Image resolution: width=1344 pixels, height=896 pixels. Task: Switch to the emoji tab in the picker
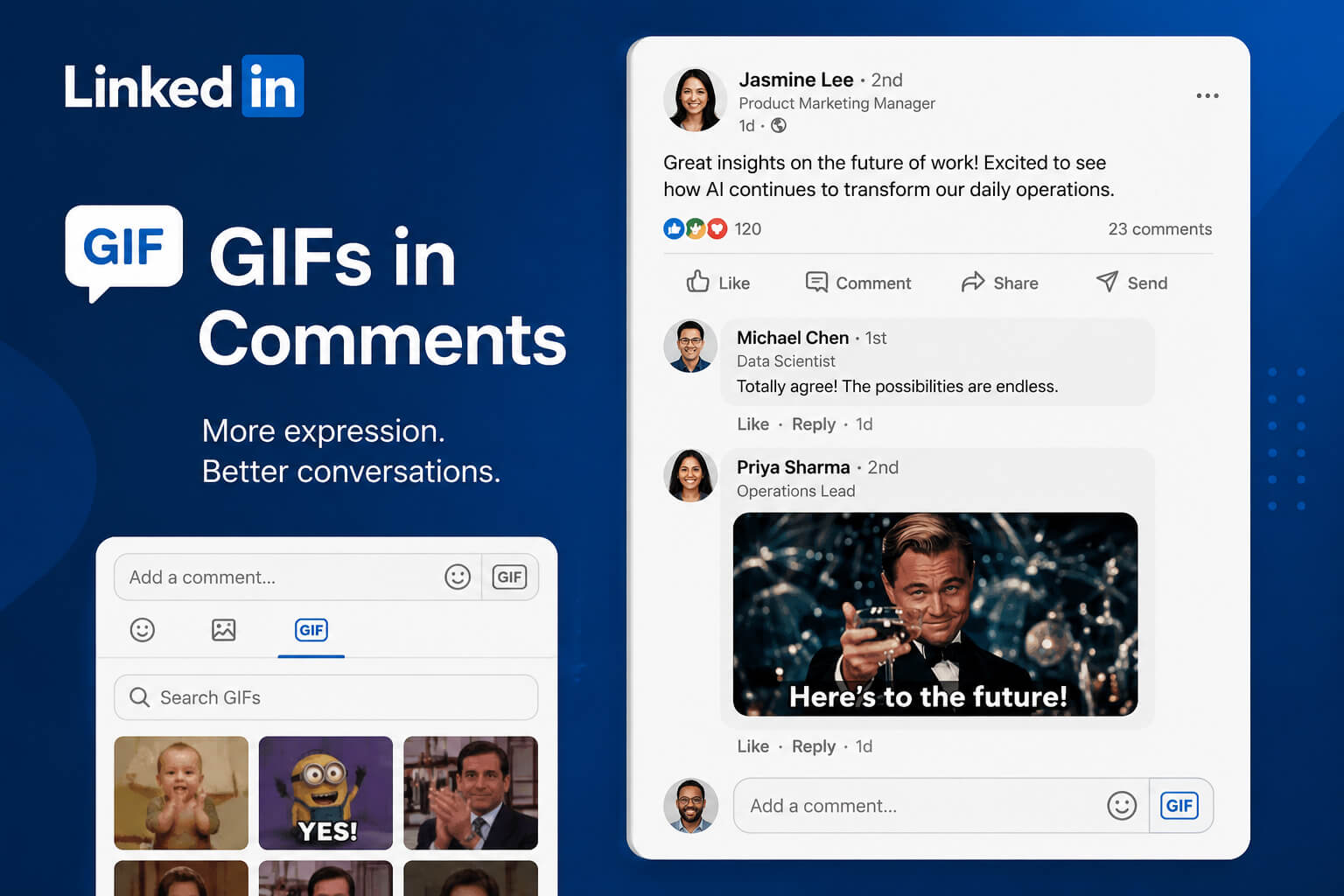point(143,630)
